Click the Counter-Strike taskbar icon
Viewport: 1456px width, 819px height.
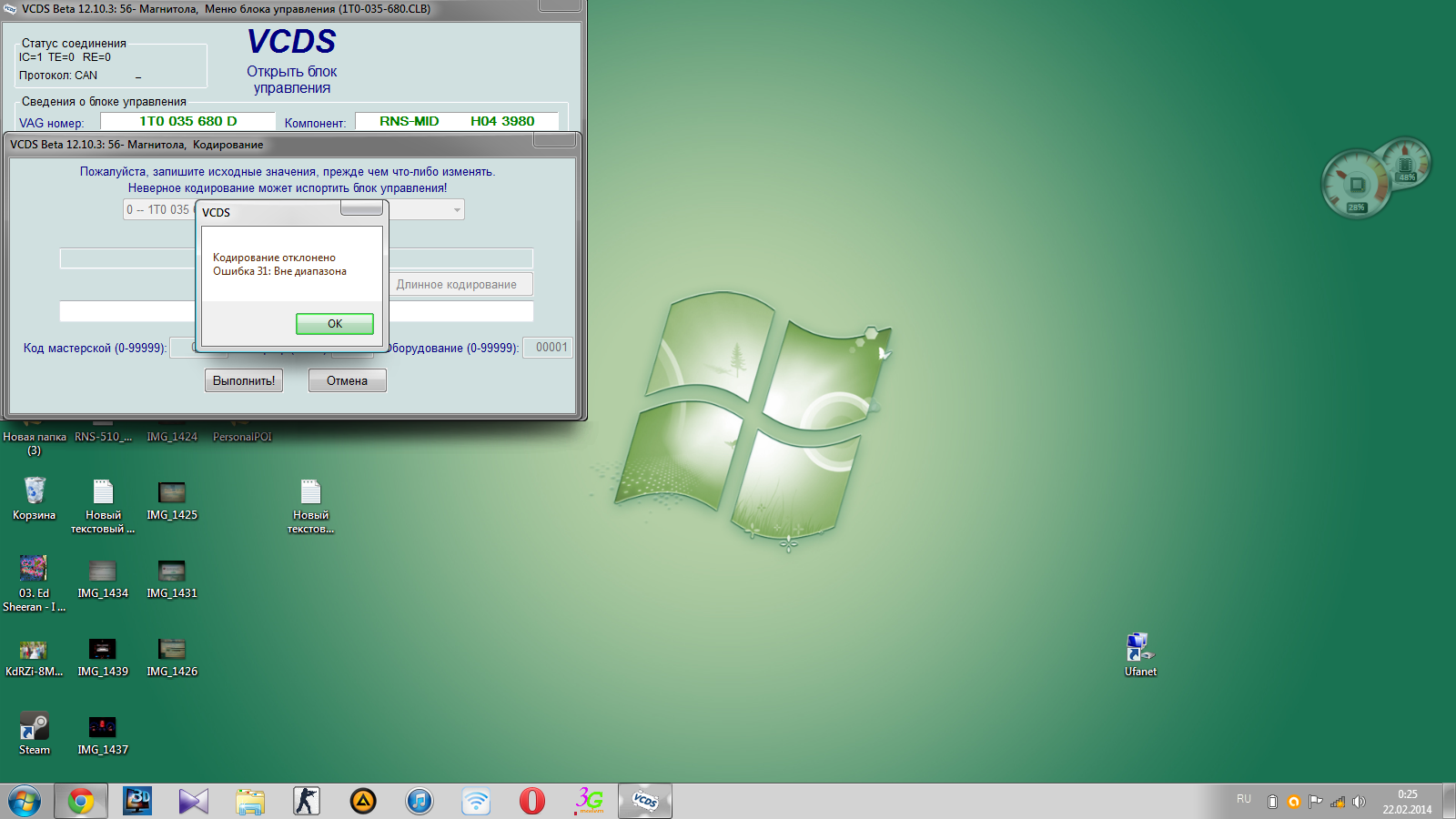click(307, 801)
